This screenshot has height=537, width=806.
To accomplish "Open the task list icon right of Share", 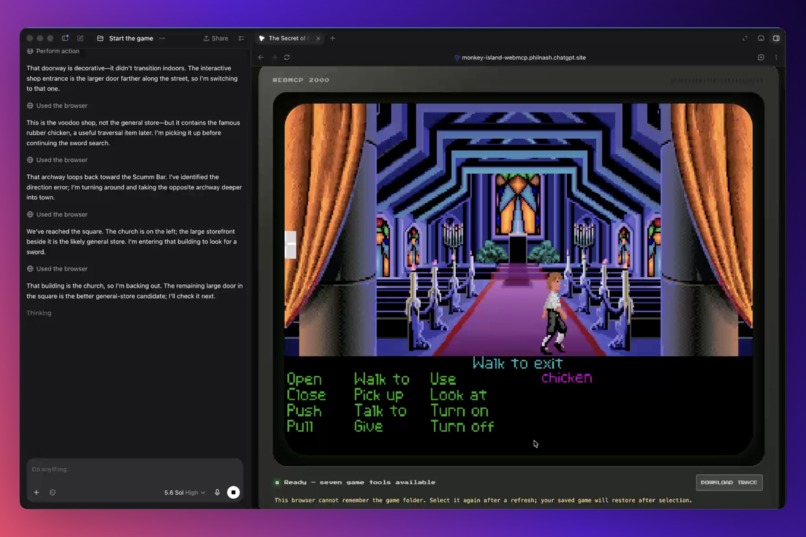I will [242, 38].
